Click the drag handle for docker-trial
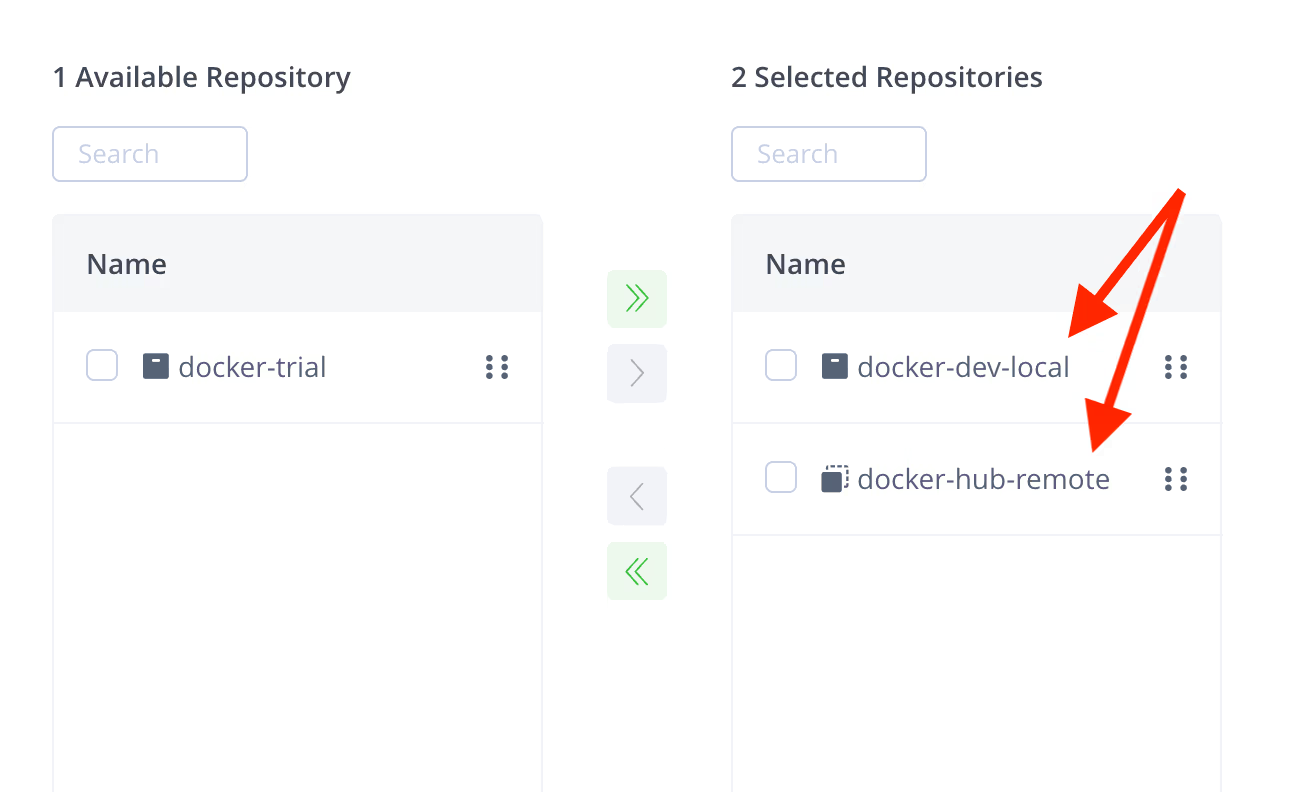The width and height of the screenshot is (1304, 792). [497, 367]
